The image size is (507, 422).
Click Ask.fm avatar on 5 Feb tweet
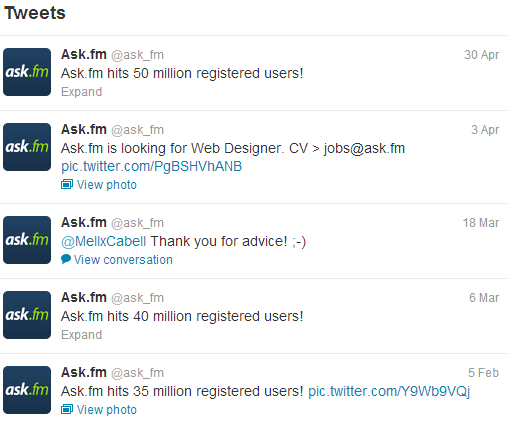[x=27, y=390]
